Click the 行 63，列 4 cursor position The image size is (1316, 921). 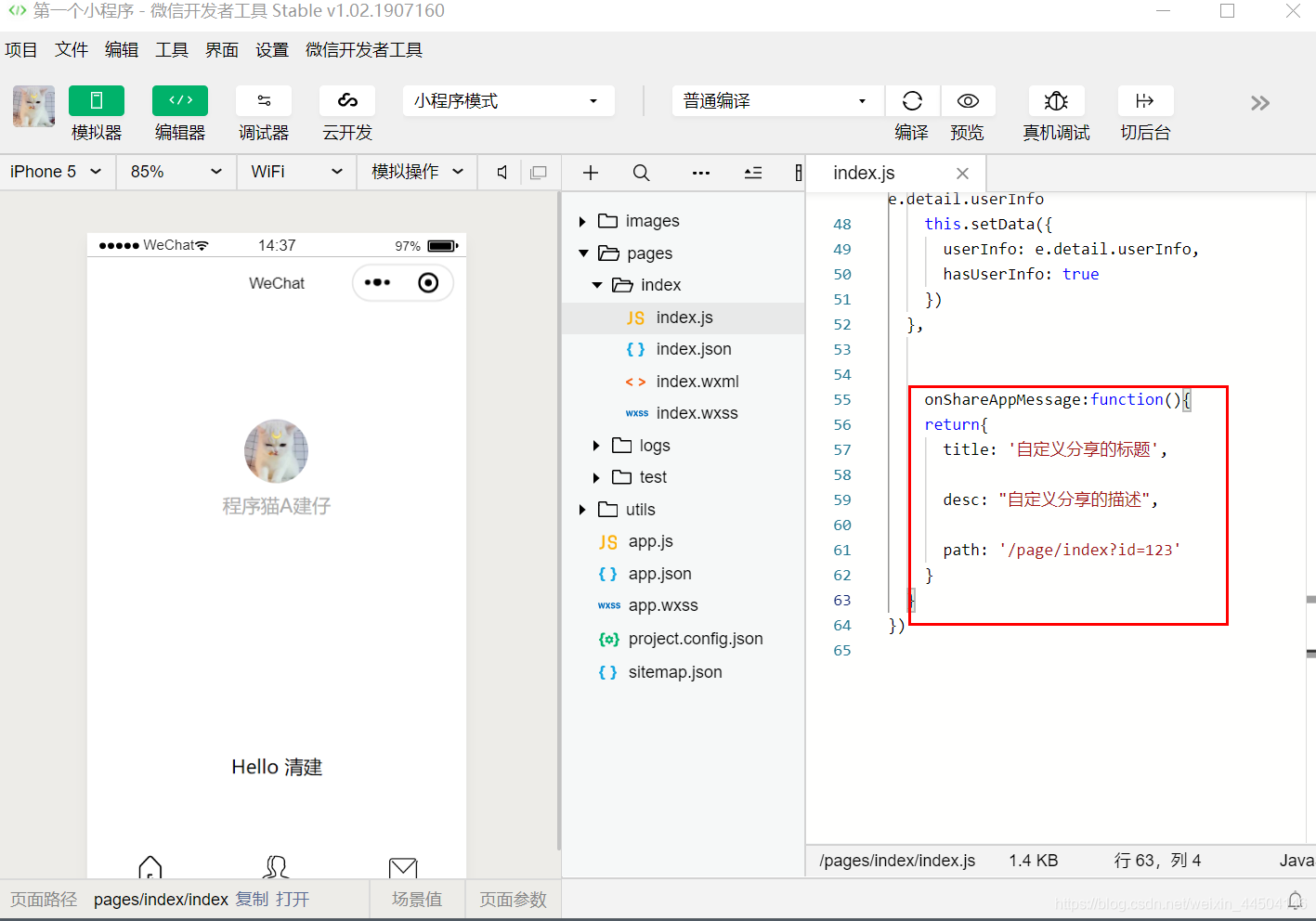click(x=1157, y=861)
